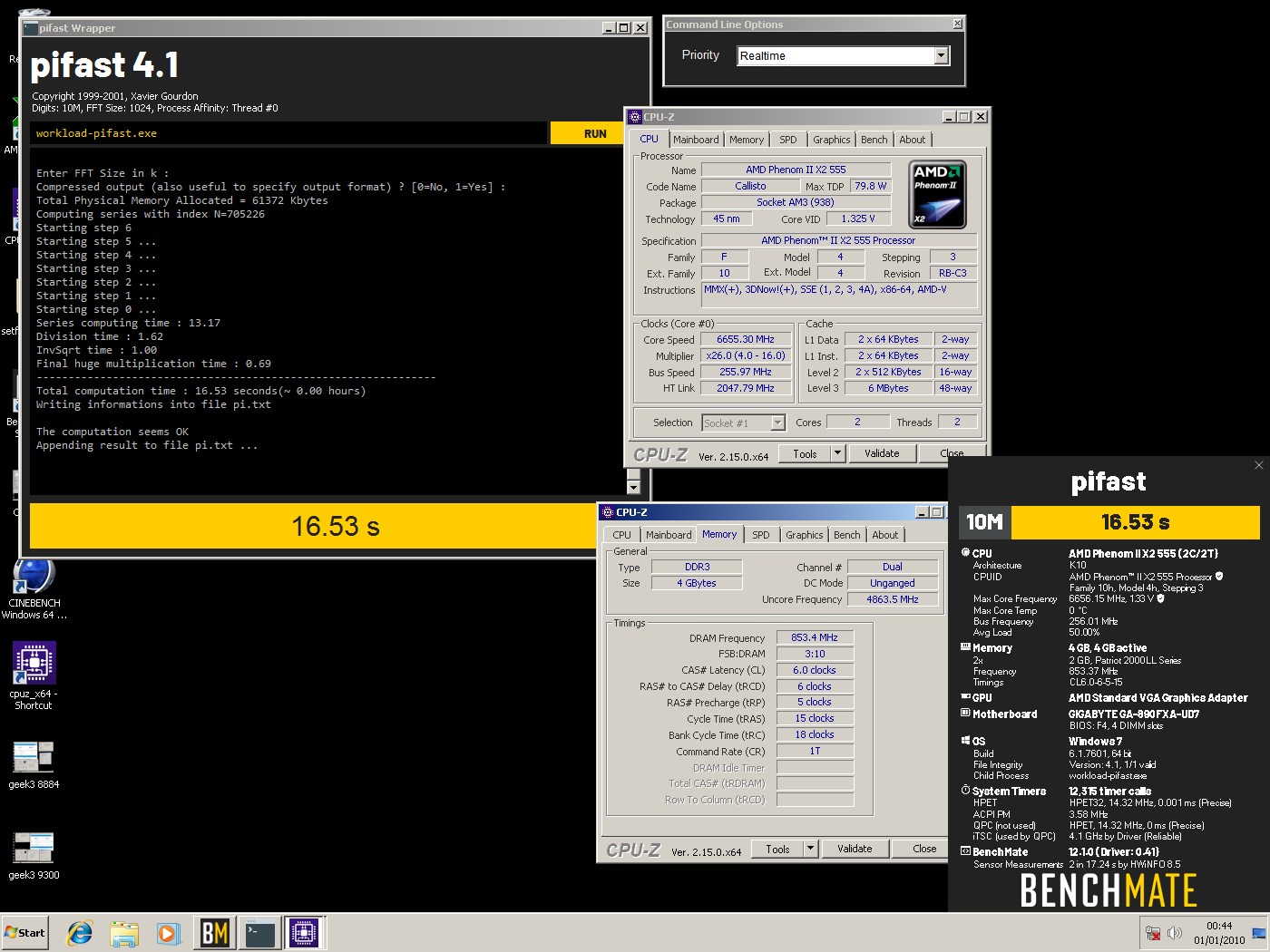
Task: Click the BenchMate version row icon
Action: tap(965, 851)
